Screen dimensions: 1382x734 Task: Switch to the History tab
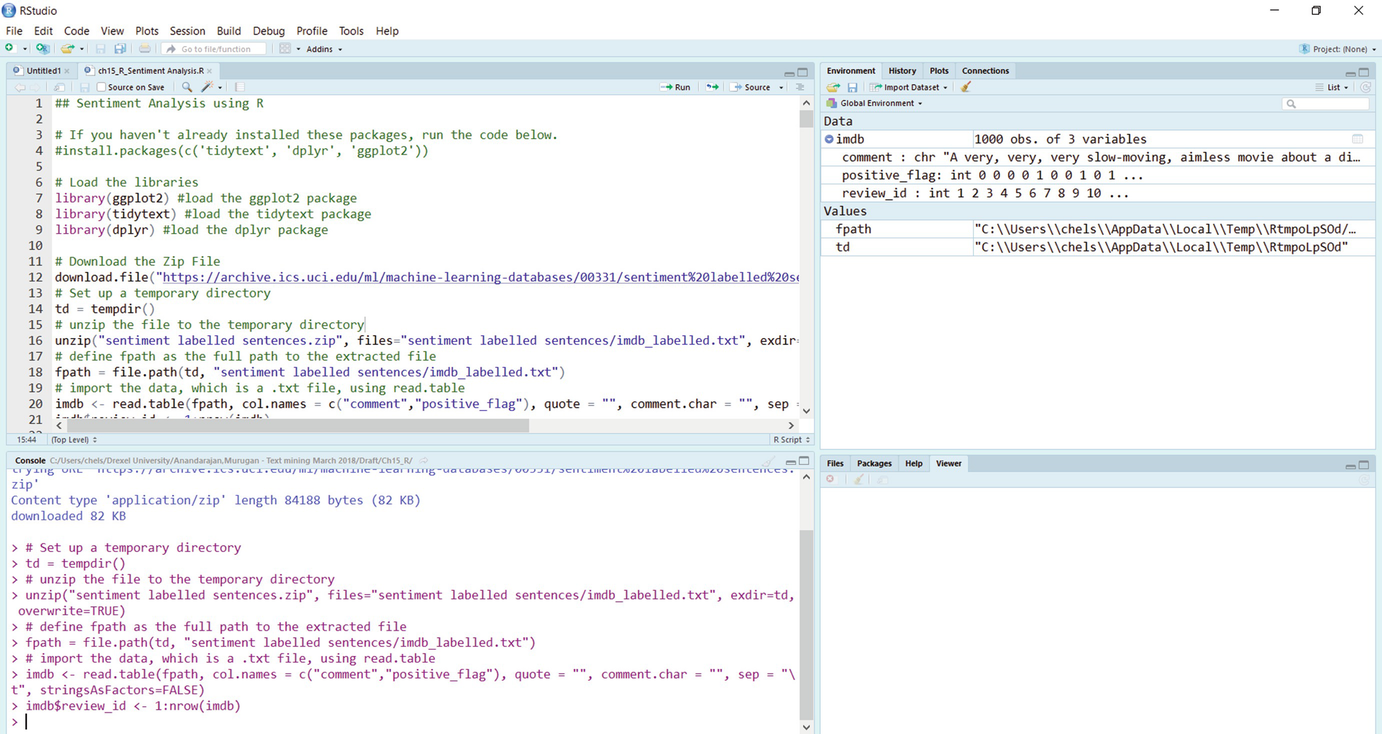pyautogui.click(x=902, y=71)
